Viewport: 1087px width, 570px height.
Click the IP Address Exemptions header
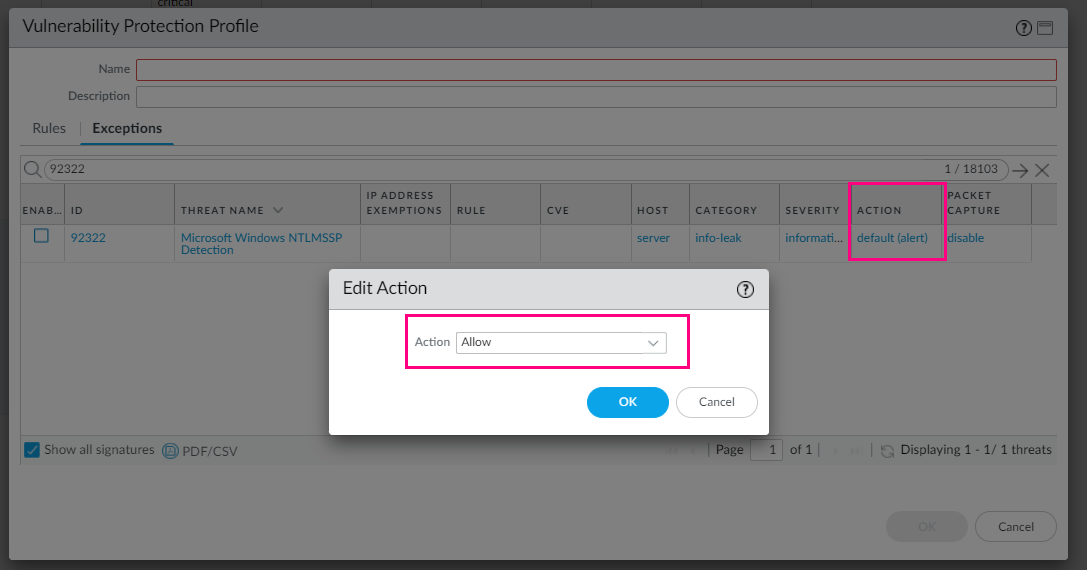tap(406, 204)
